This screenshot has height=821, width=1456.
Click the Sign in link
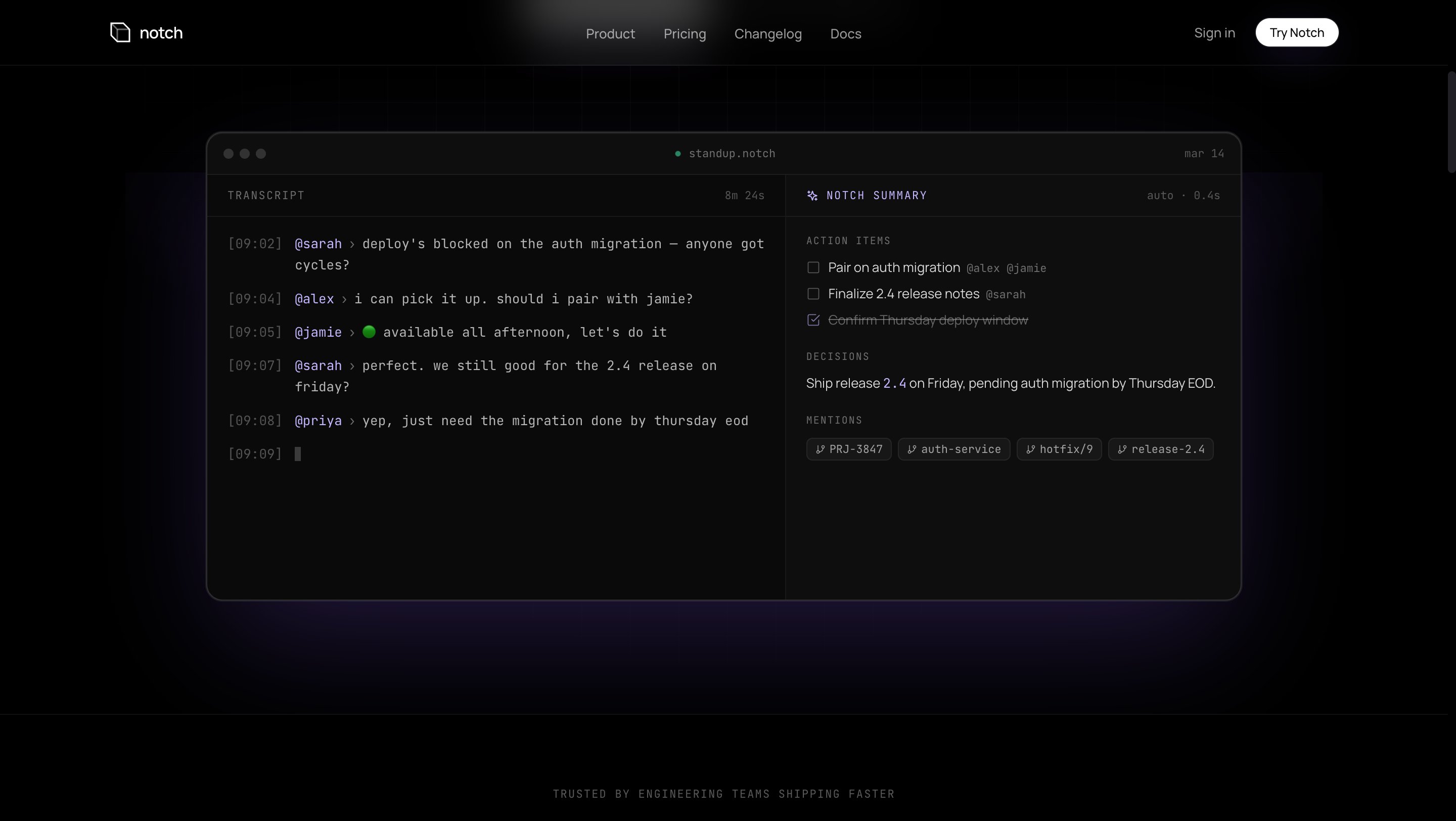coord(1214,33)
